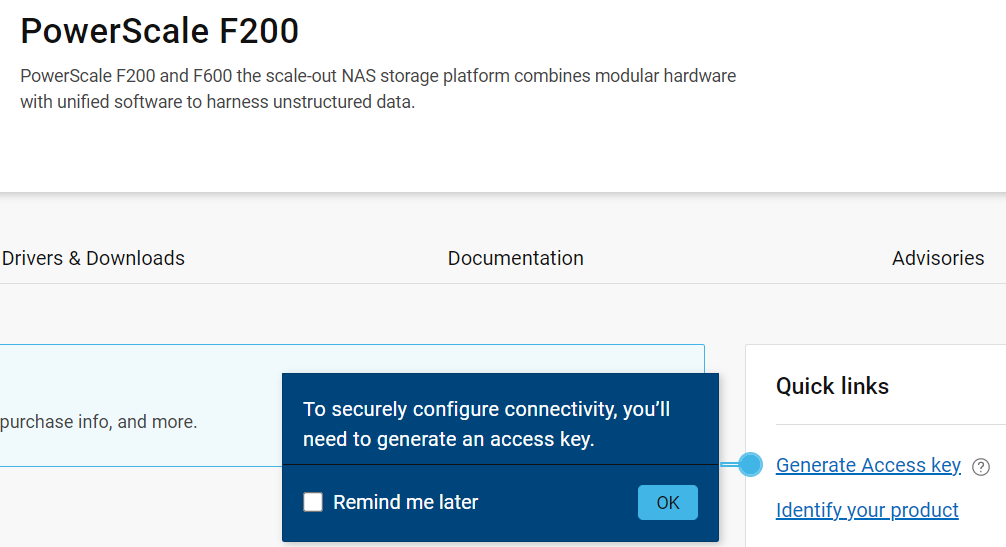Open the Drivers & Downloads tab
The image size is (1006, 547).
tap(93, 258)
